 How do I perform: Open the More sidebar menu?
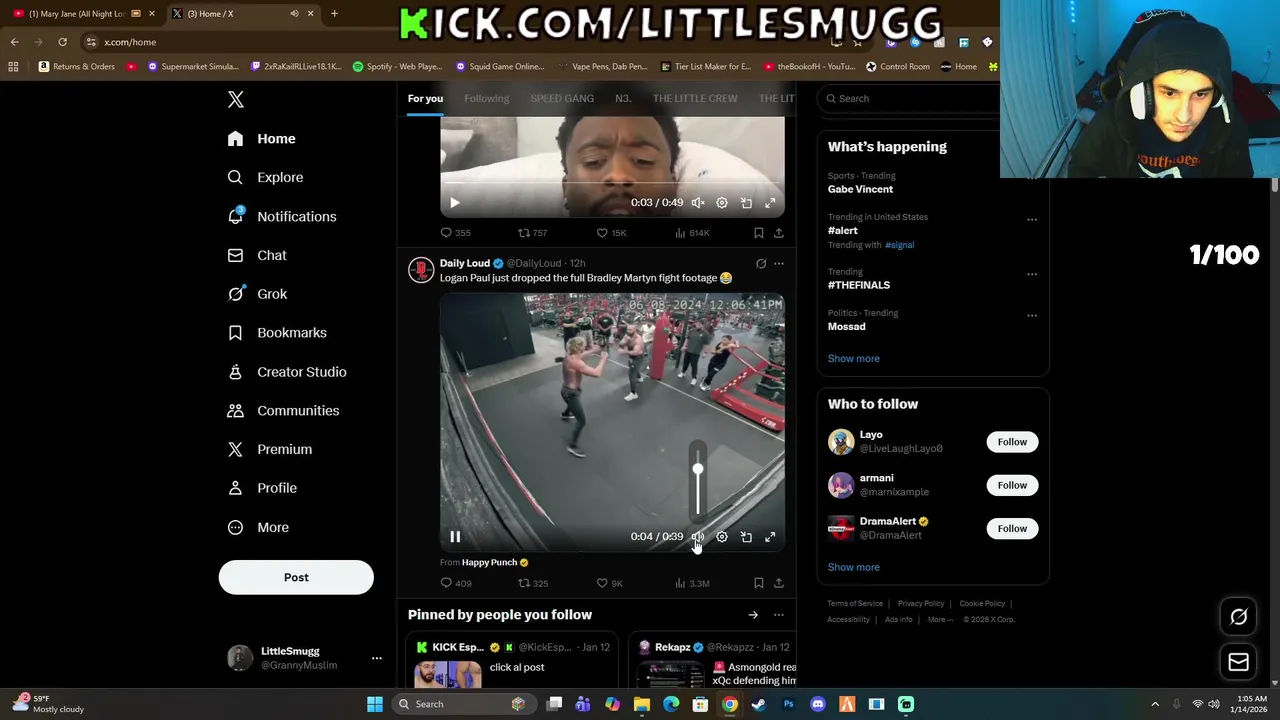pos(258,527)
